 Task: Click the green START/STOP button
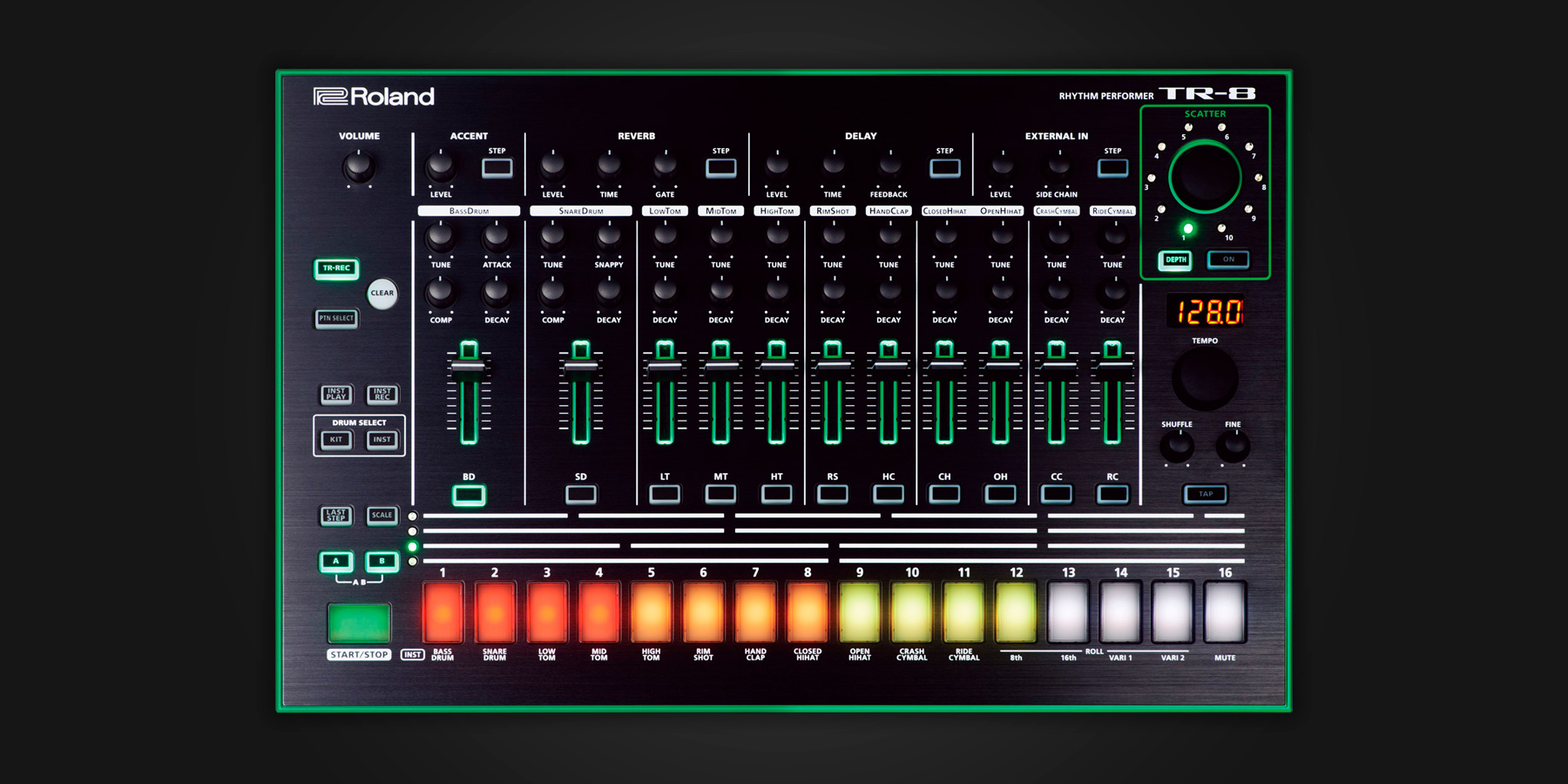pyautogui.click(x=359, y=622)
